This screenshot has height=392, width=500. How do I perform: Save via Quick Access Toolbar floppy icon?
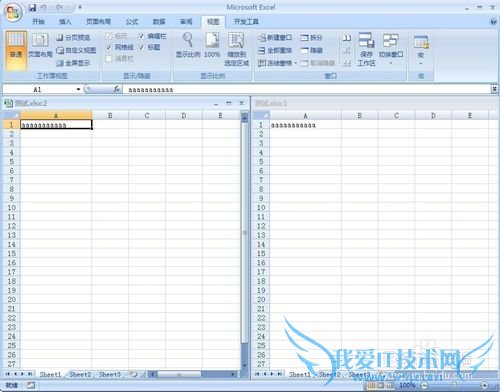[32, 7]
